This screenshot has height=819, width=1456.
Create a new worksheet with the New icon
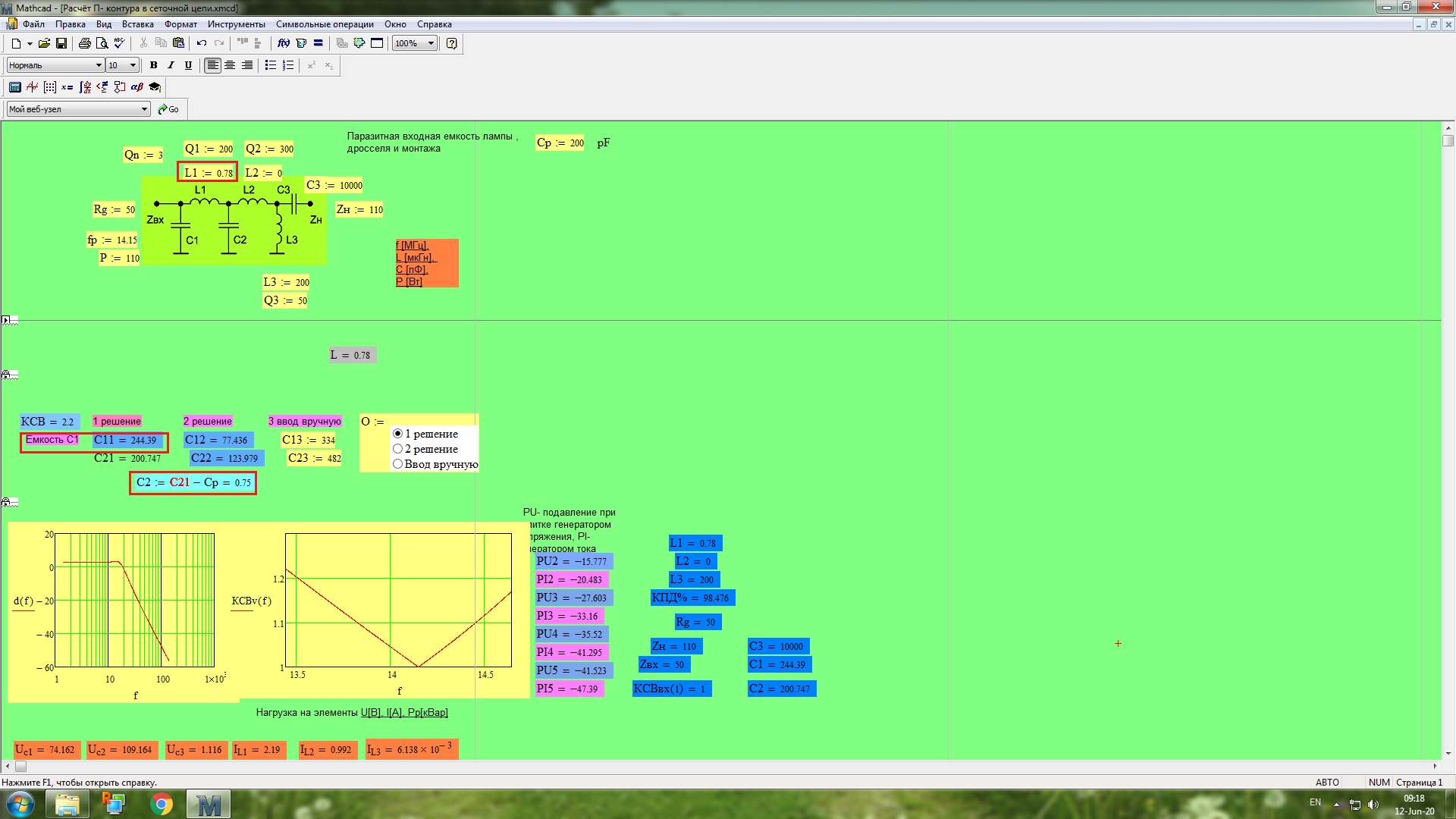[16, 43]
